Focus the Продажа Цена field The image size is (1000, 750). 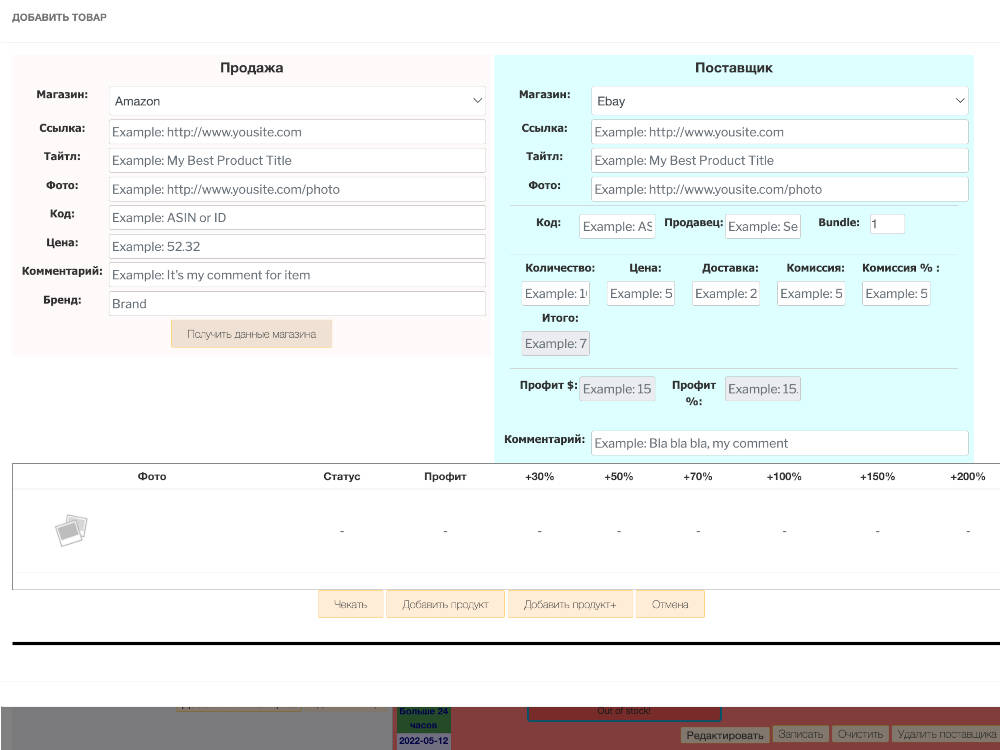pos(297,246)
